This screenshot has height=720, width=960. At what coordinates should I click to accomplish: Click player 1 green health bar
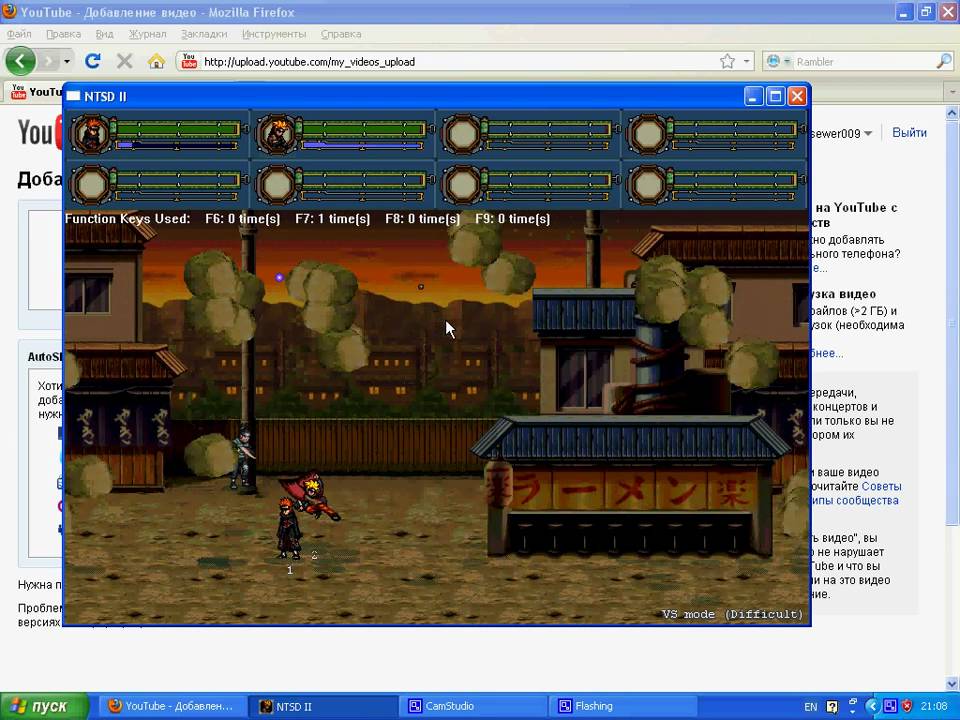(x=178, y=129)
